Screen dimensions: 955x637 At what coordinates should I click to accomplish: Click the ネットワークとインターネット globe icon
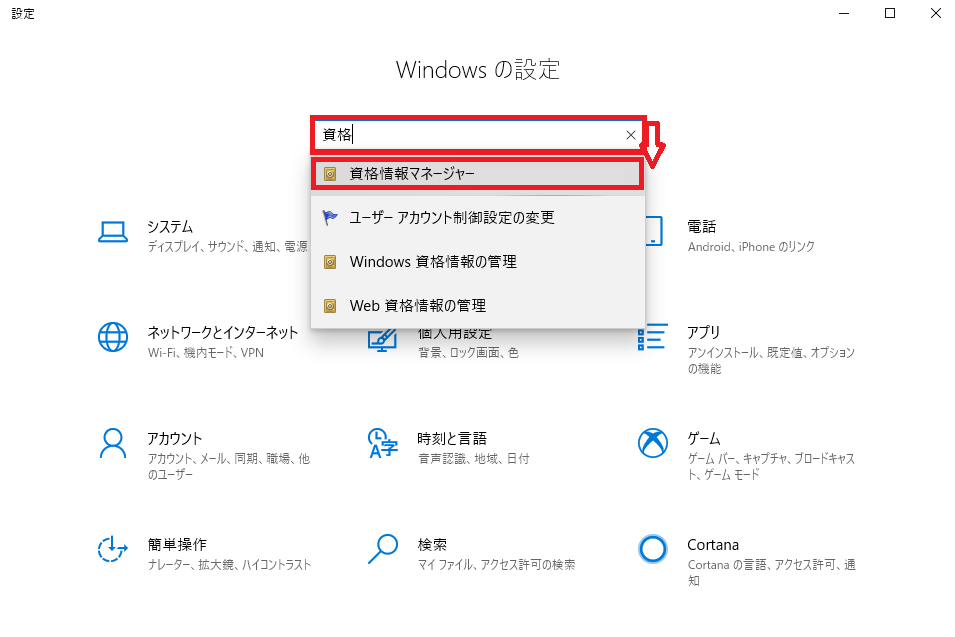(113, 337)
